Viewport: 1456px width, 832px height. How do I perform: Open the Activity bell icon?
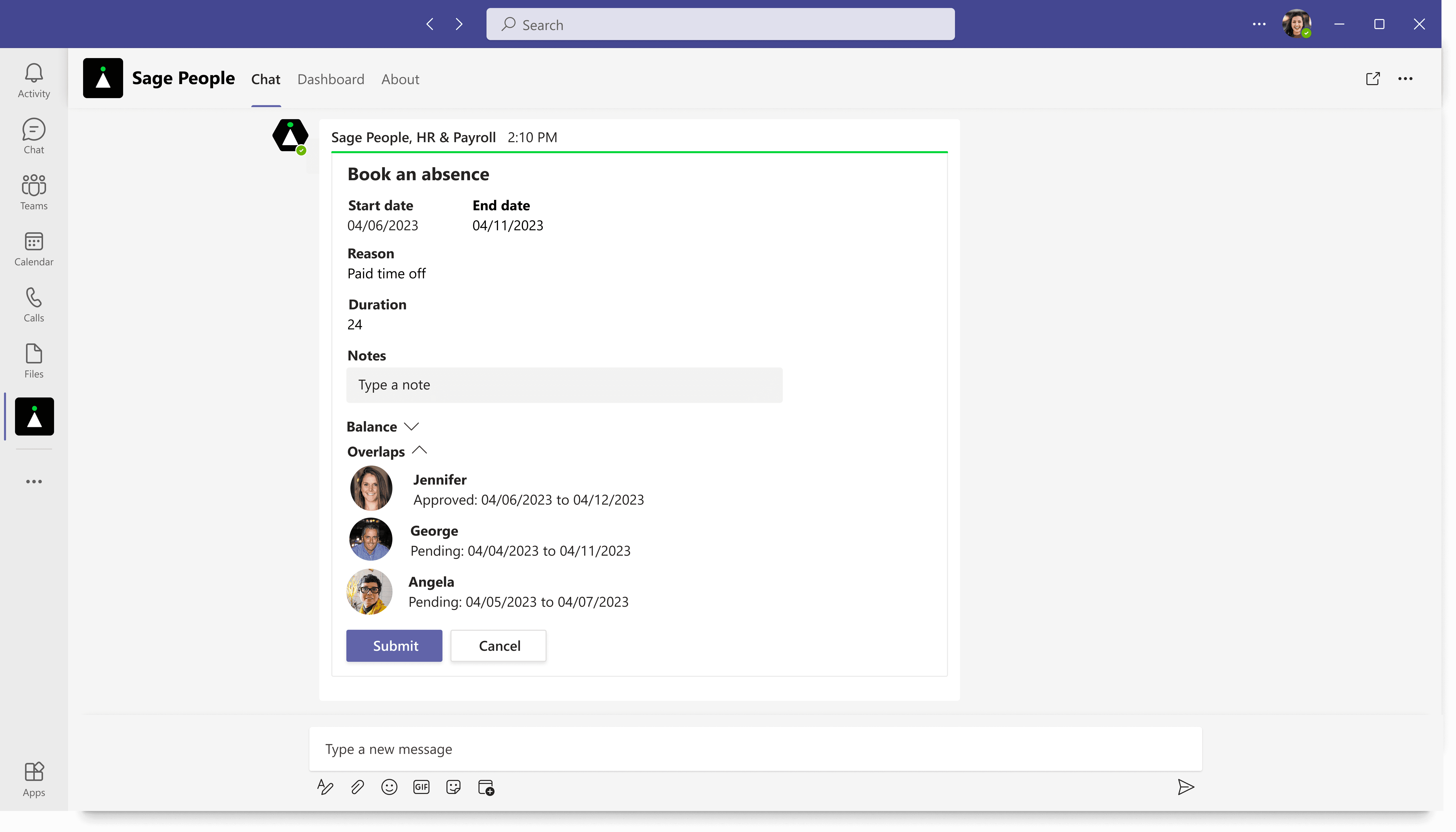coord(34,80)
